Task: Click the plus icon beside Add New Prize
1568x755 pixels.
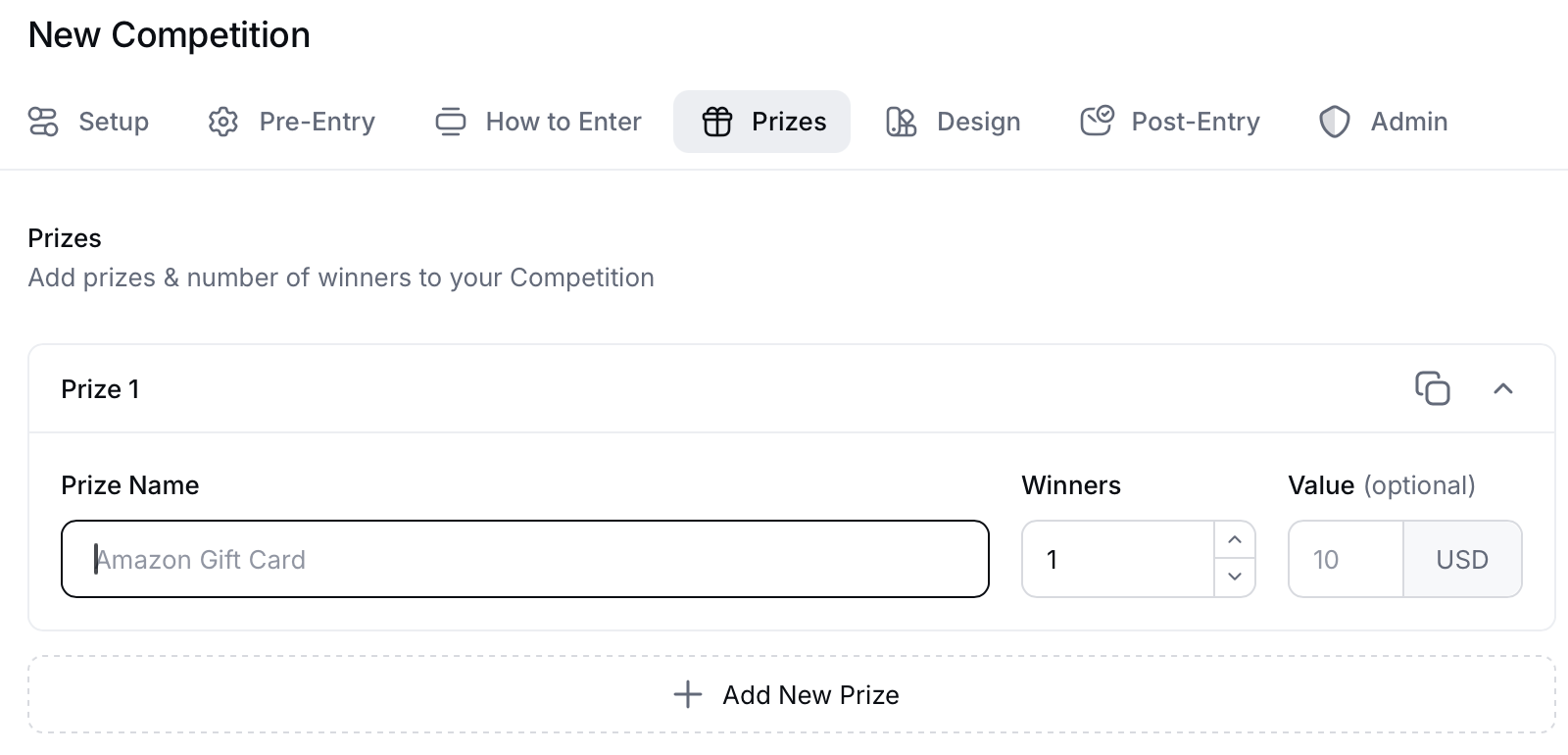Action: click(687, 694)
